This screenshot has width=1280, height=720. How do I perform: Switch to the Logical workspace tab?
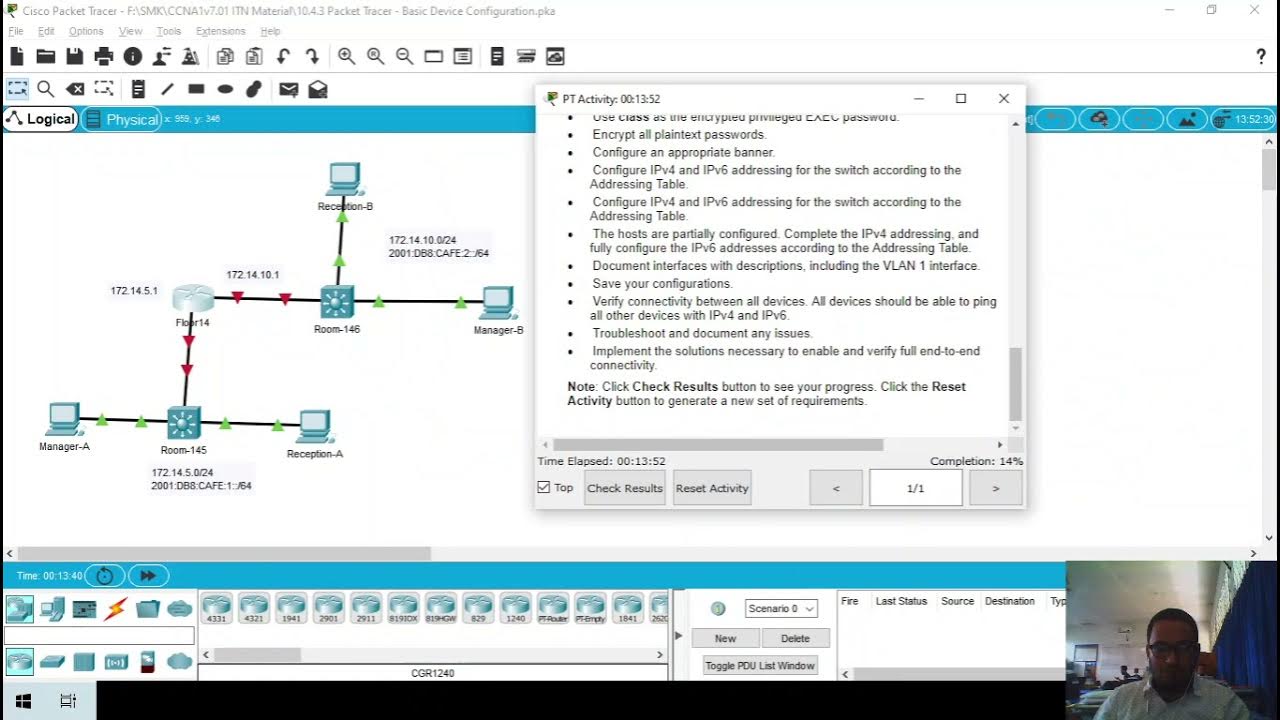point(41,119)
